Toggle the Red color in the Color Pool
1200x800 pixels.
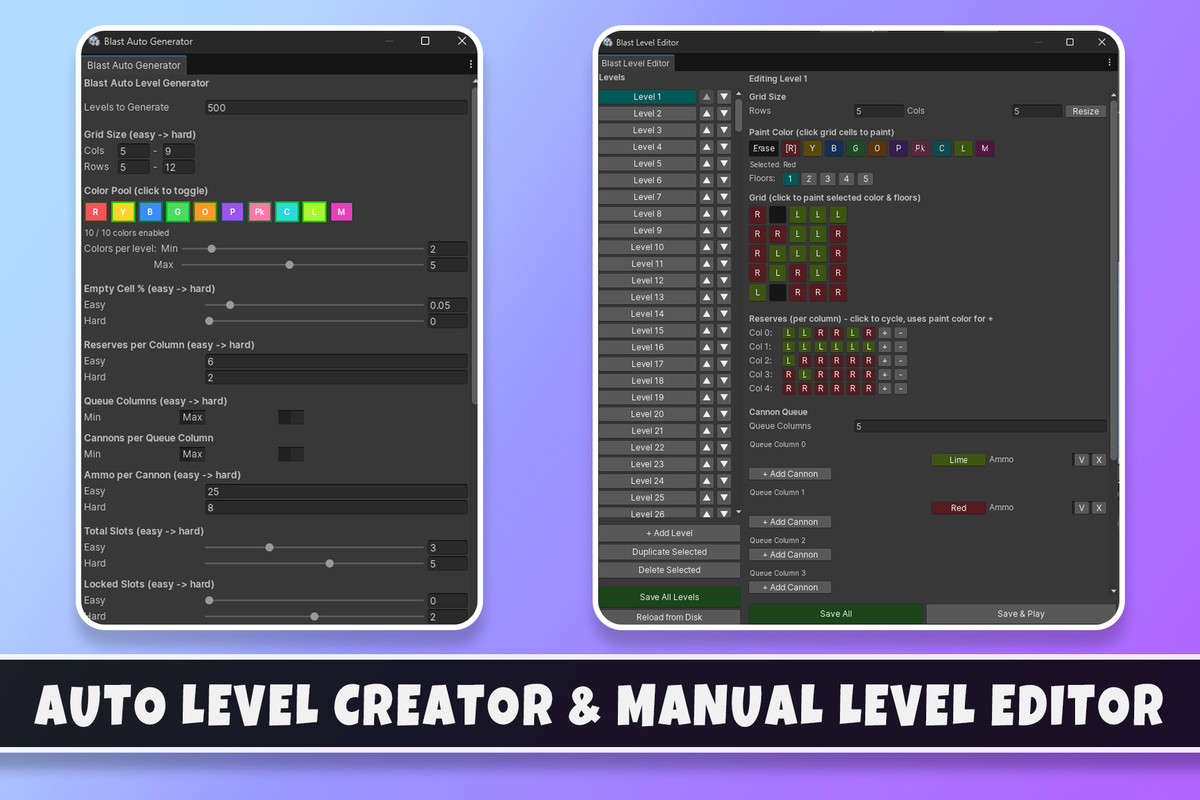[x=93, y=211]
